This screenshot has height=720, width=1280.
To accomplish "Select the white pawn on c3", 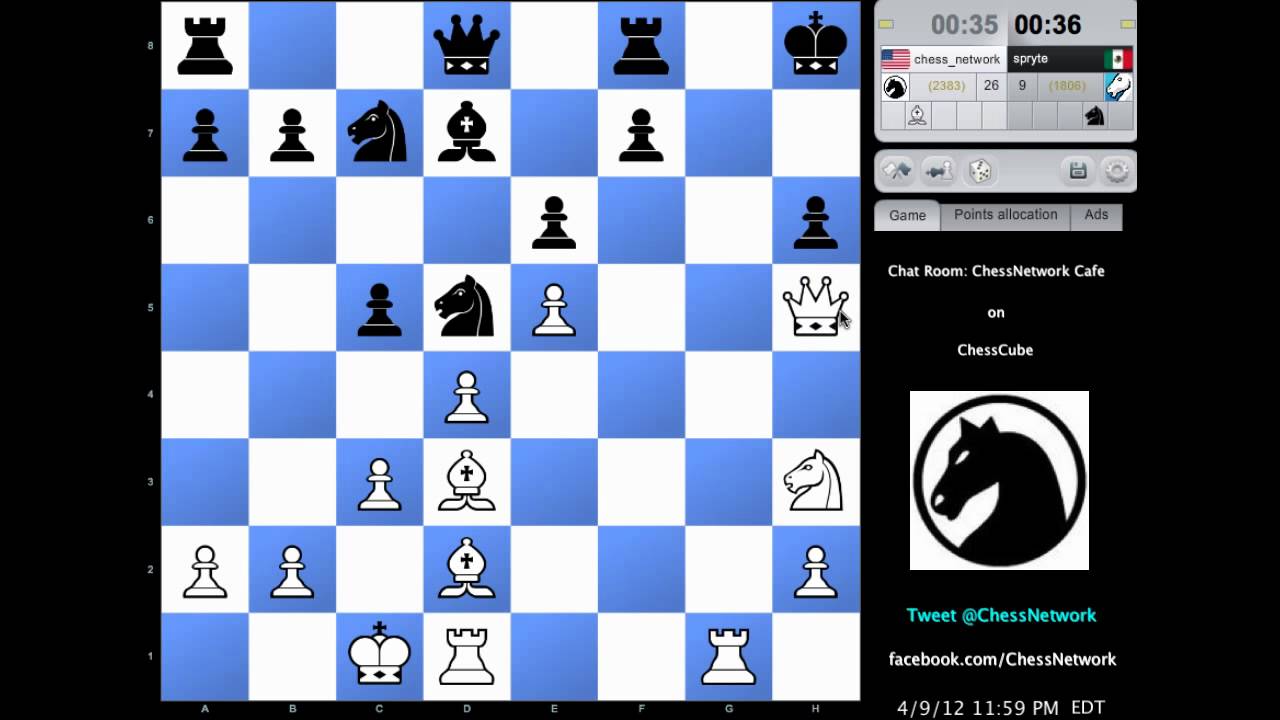I will (379, 484).
